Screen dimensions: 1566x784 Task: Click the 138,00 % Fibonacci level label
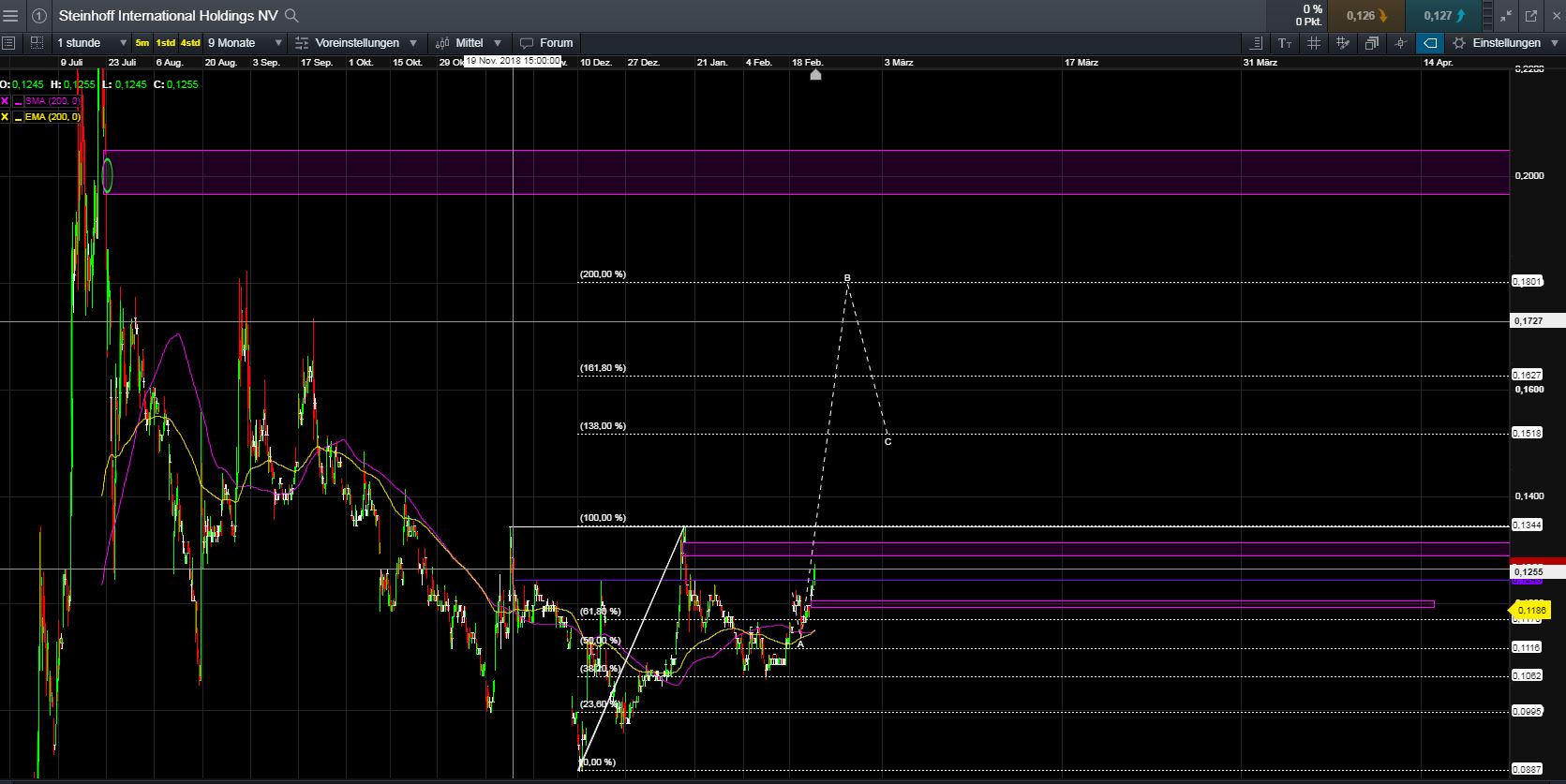point(603,426)
